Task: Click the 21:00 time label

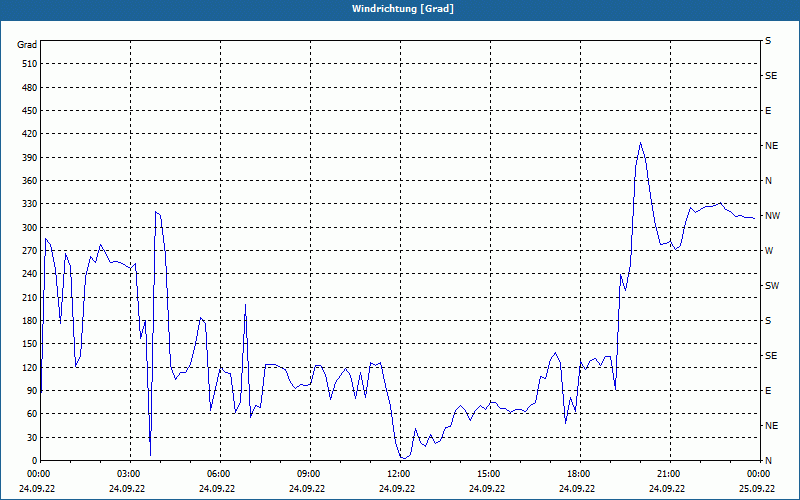Action: coord(667,474)
